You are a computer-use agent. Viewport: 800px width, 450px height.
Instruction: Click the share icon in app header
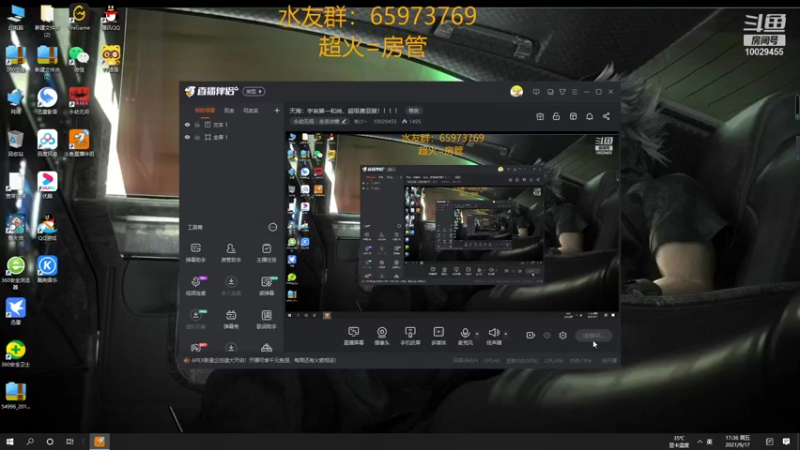click(606, 116)
